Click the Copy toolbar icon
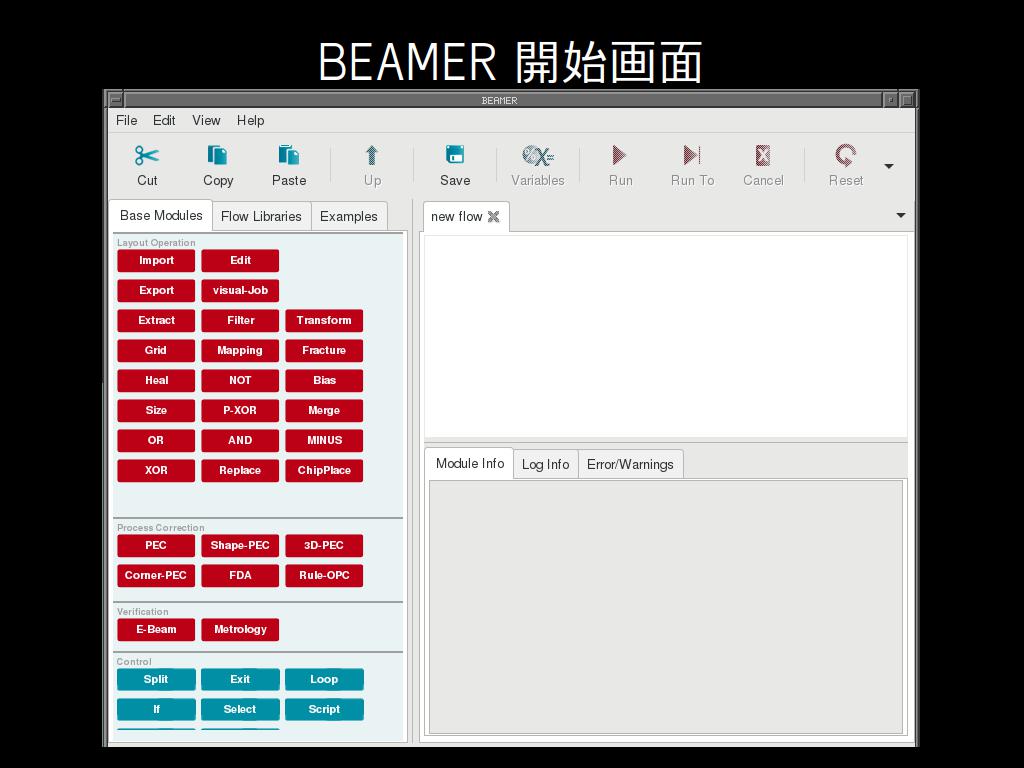Viewport: 1024px width, 768px height. (217, 155)
